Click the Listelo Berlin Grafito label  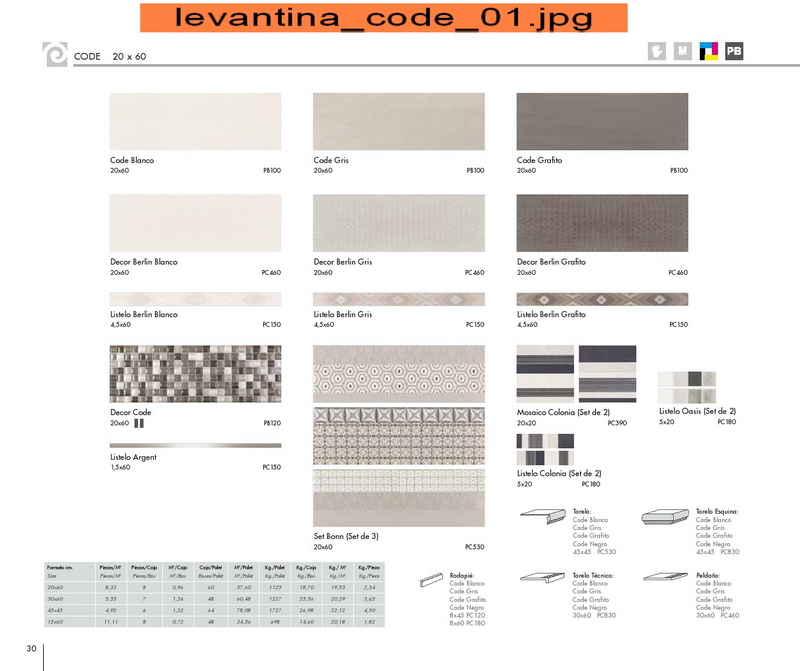pyautogui.click(x=551, y=314)
